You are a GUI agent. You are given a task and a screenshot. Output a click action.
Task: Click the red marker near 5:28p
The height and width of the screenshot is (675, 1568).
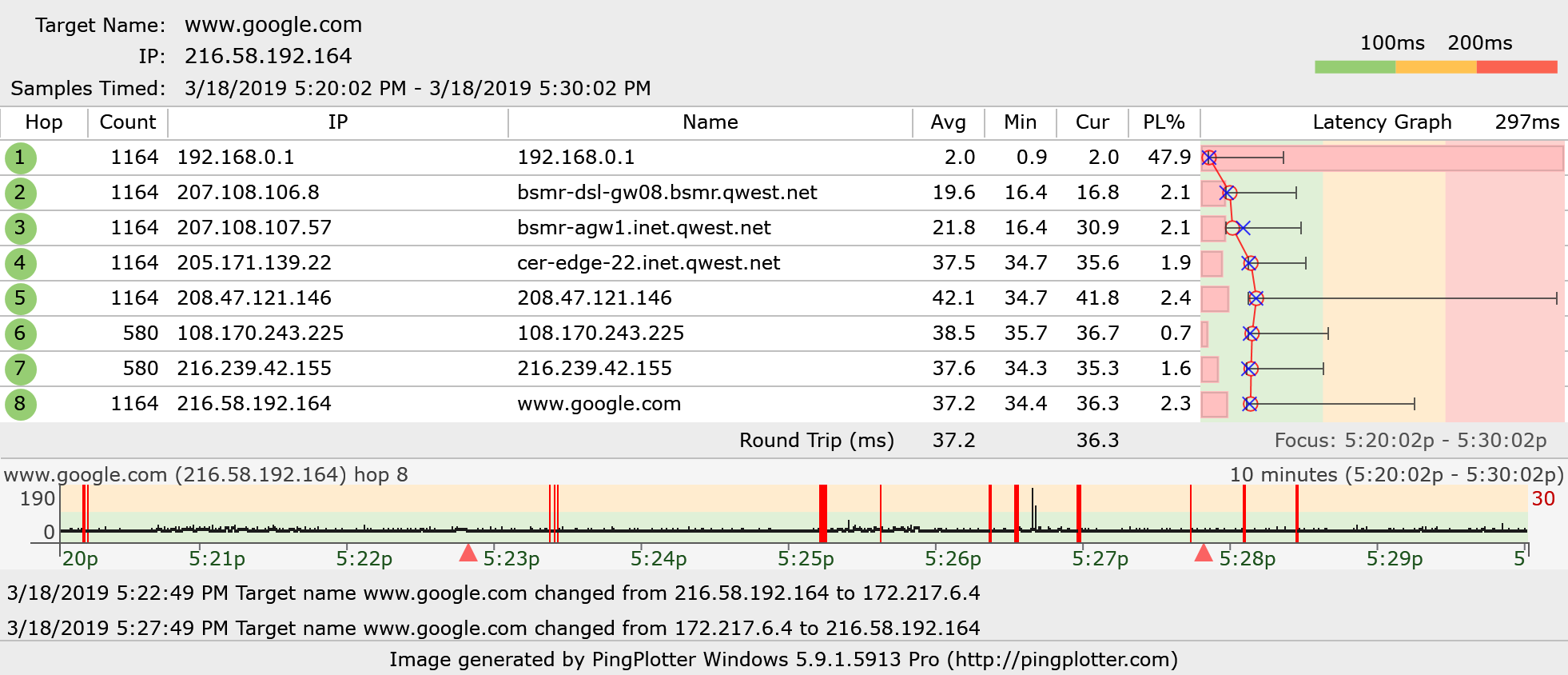pyautogui.click(x=1204, y=553)
